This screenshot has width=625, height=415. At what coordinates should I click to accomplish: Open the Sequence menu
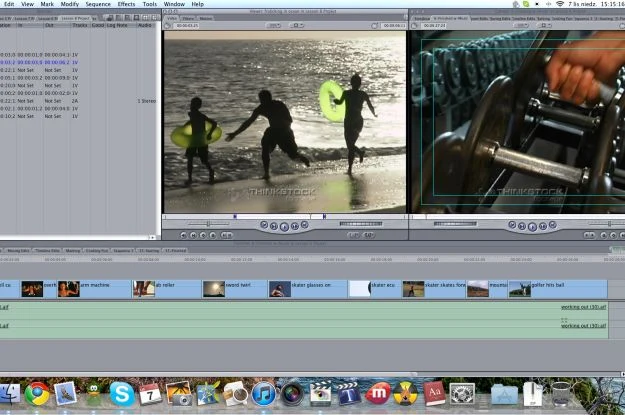98,4
